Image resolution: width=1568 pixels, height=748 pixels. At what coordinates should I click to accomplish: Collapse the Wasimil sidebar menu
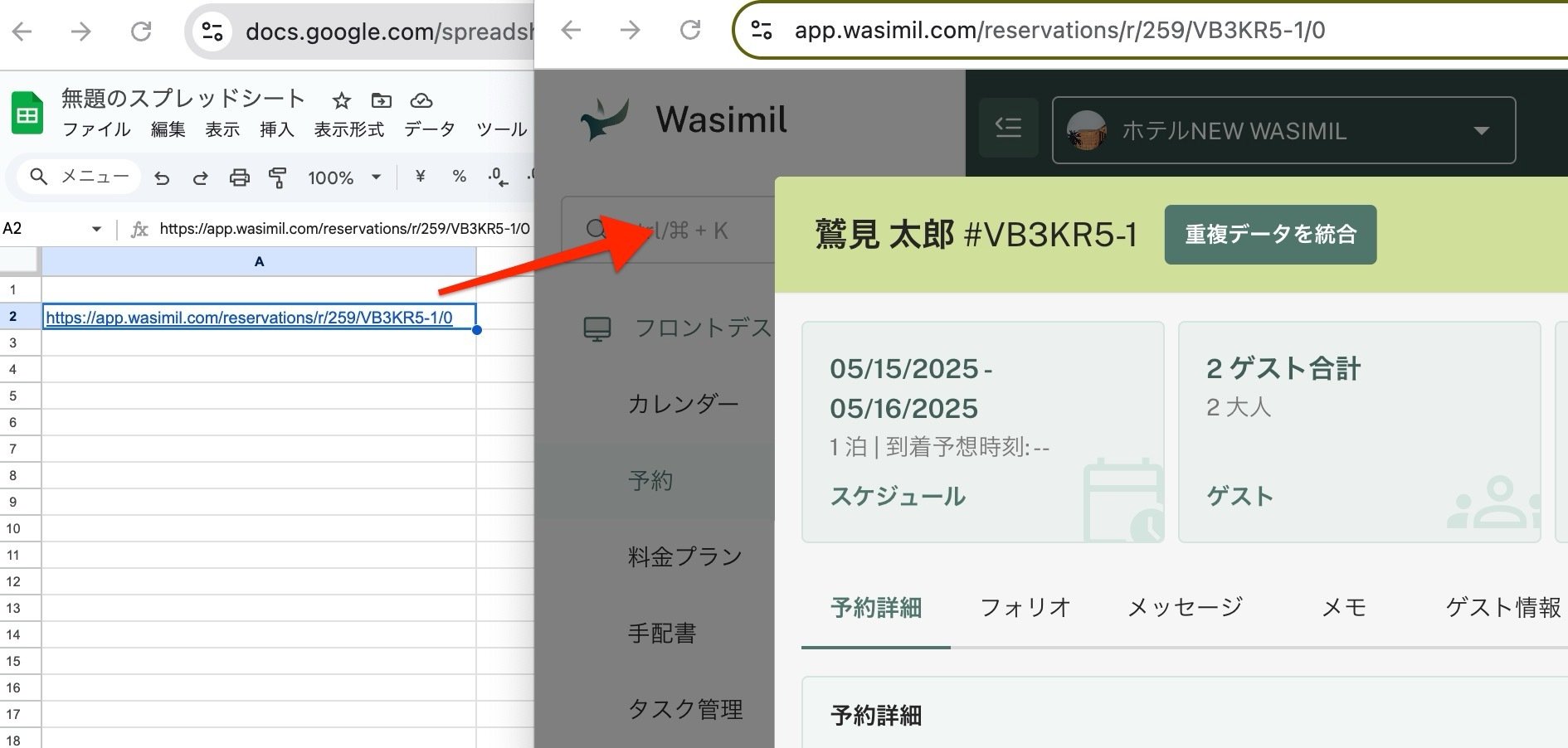click(1008, 127)
